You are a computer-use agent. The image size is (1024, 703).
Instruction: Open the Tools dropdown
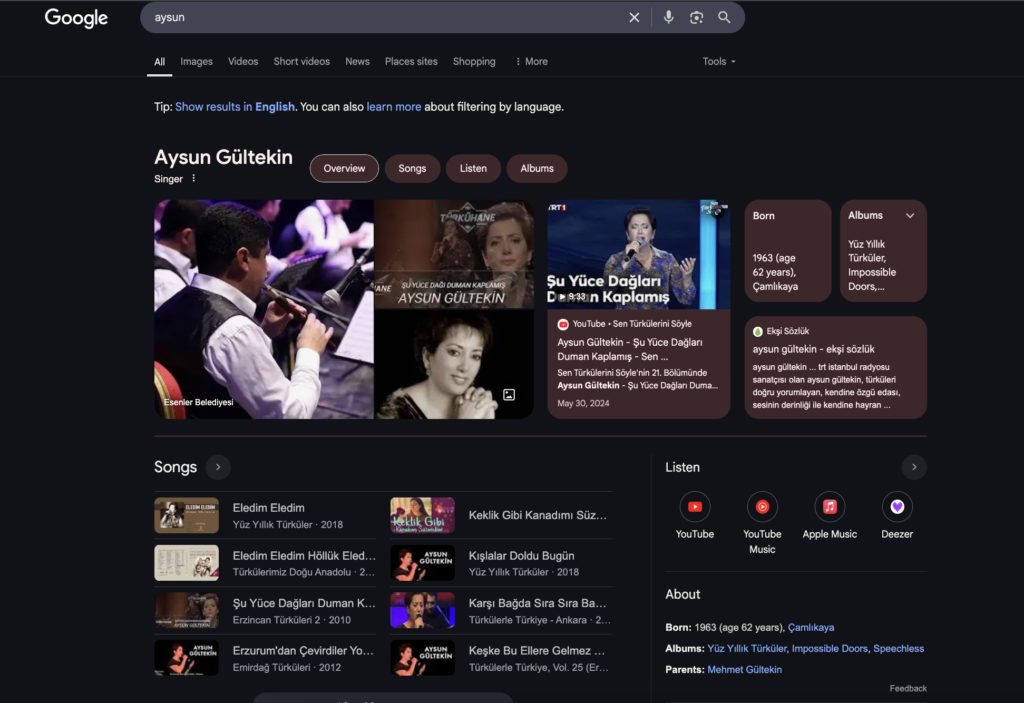(x=719, y=61)
